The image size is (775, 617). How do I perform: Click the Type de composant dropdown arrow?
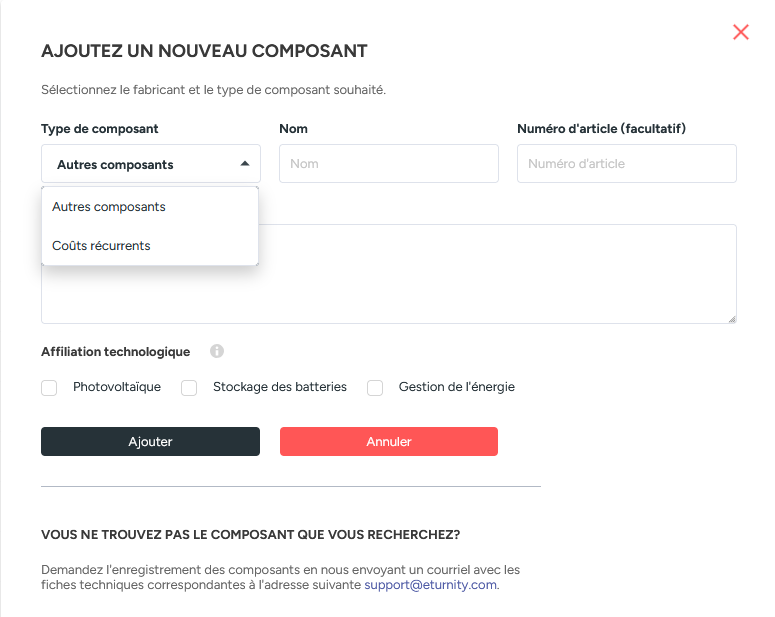245,164
